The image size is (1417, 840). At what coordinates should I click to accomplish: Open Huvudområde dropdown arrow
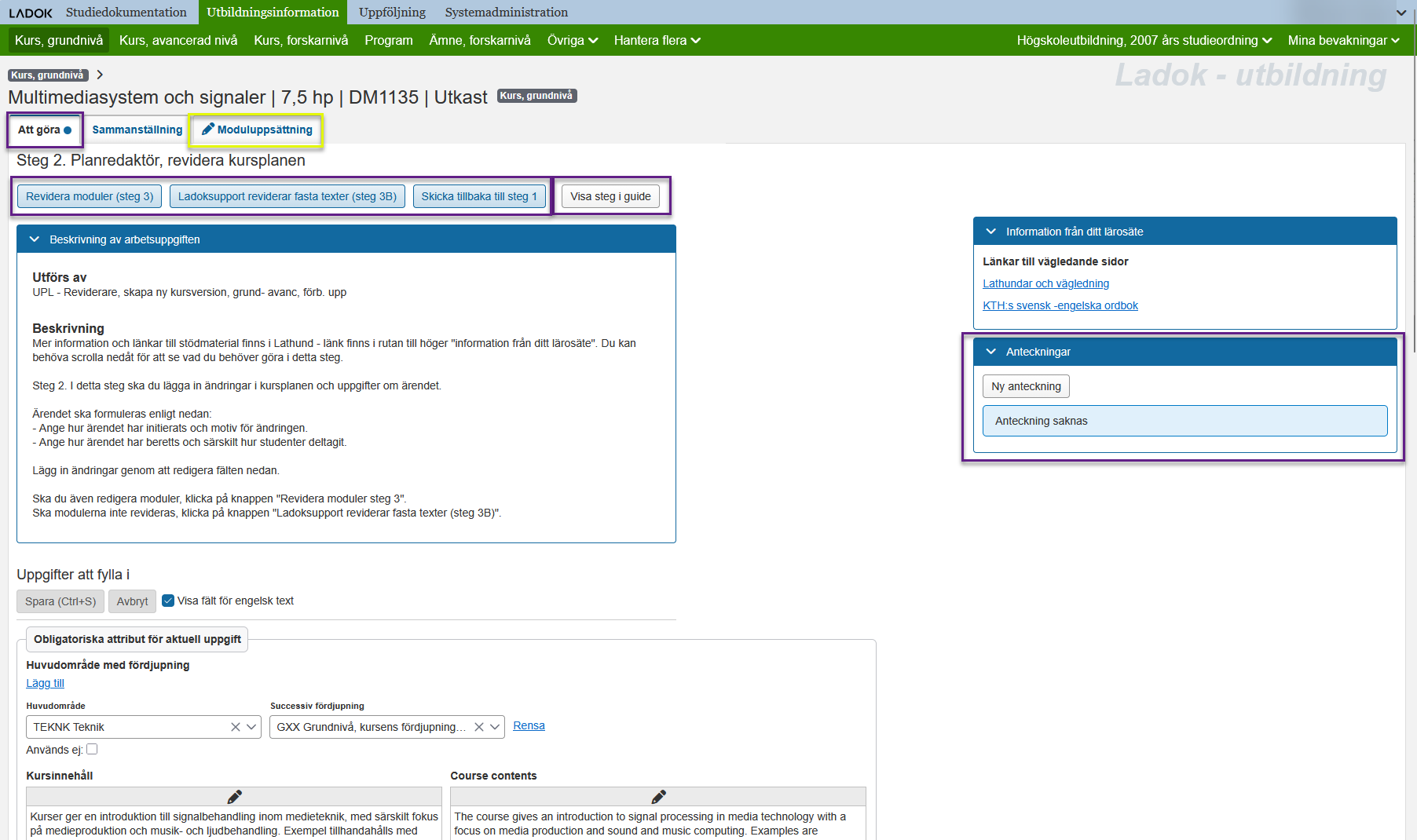click(251, 727)
